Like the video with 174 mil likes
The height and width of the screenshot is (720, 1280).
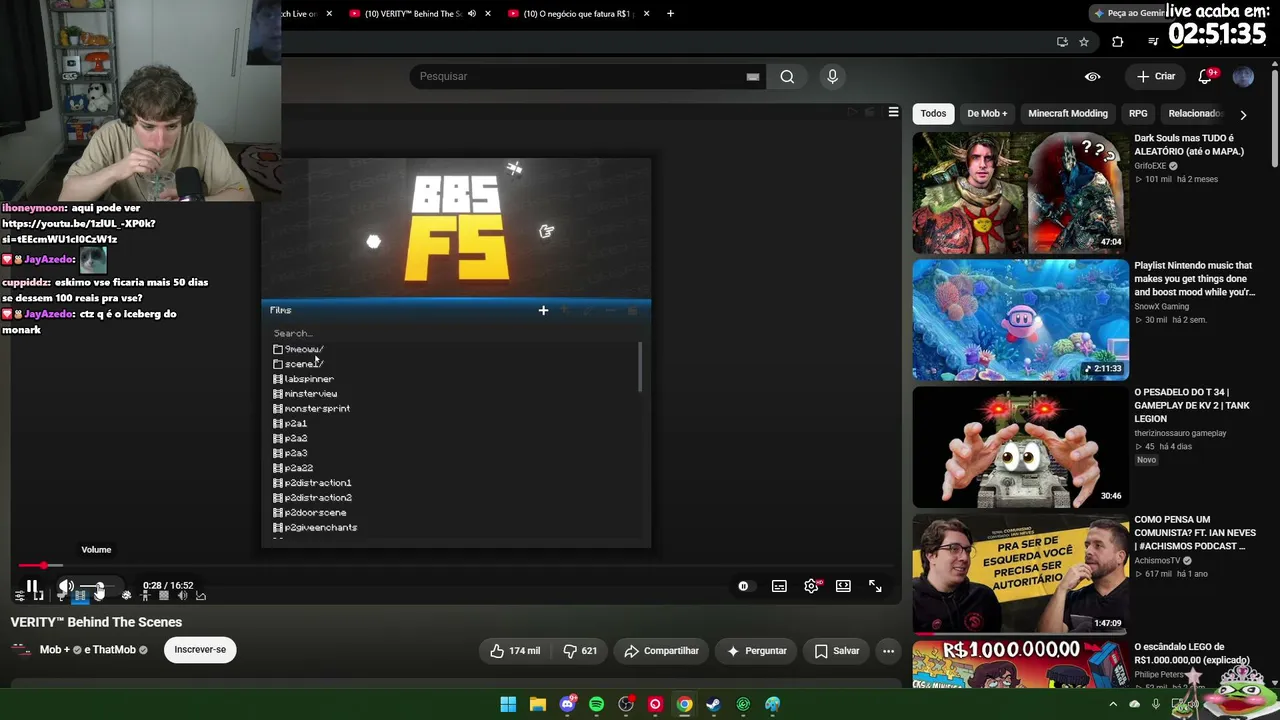515,651
